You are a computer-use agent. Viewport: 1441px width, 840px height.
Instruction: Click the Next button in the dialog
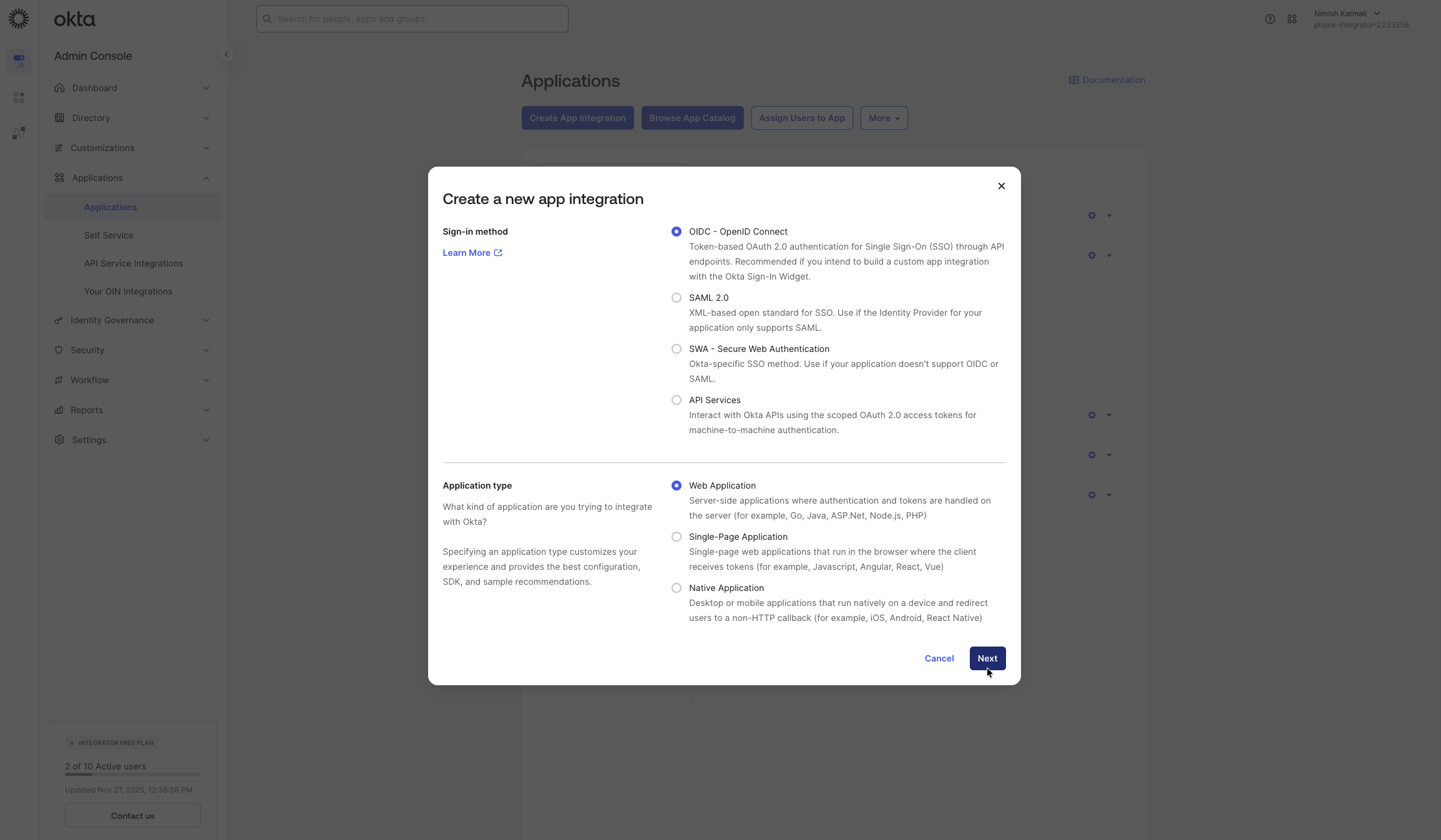coord(987,658)
